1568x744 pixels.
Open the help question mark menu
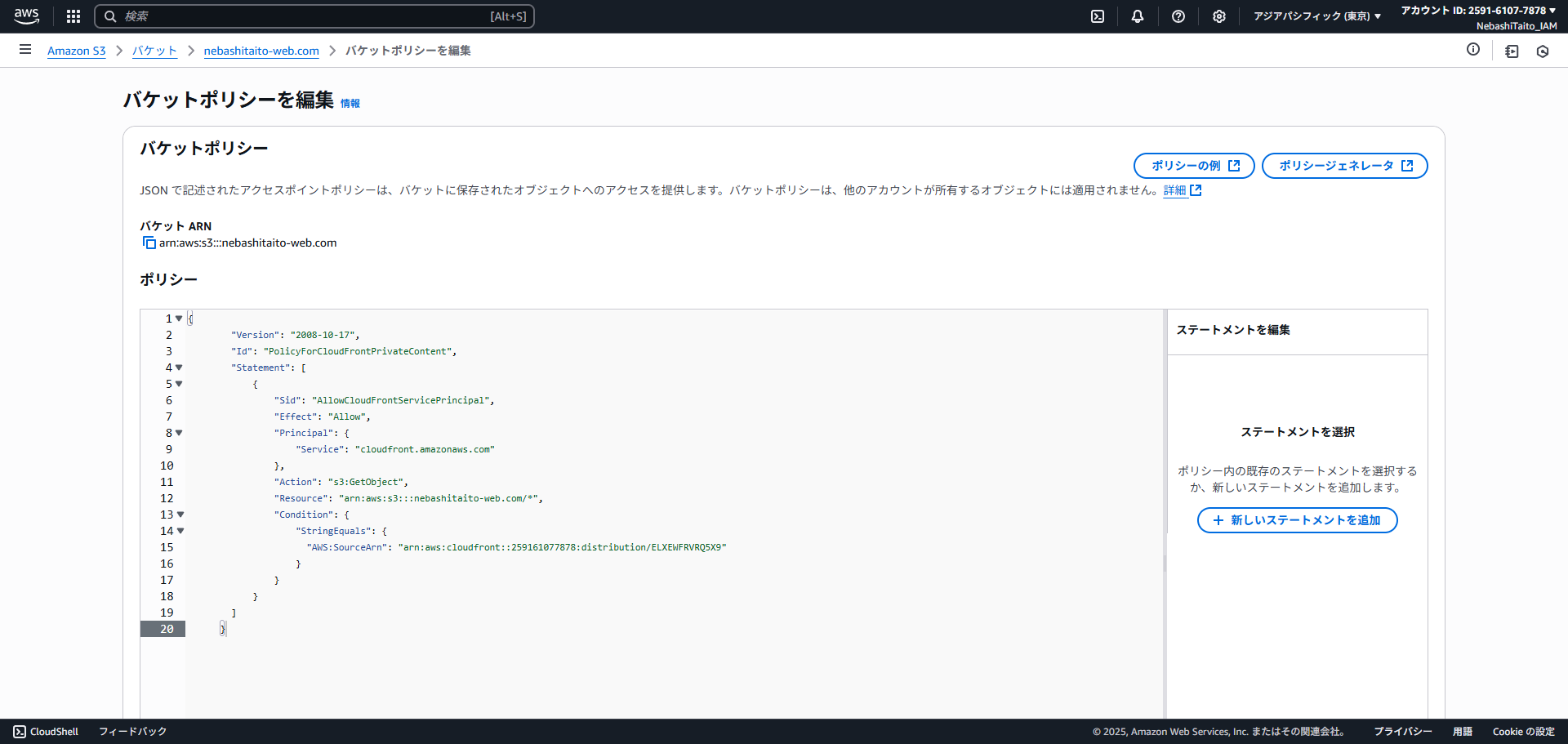click(x=1178, y=16)
